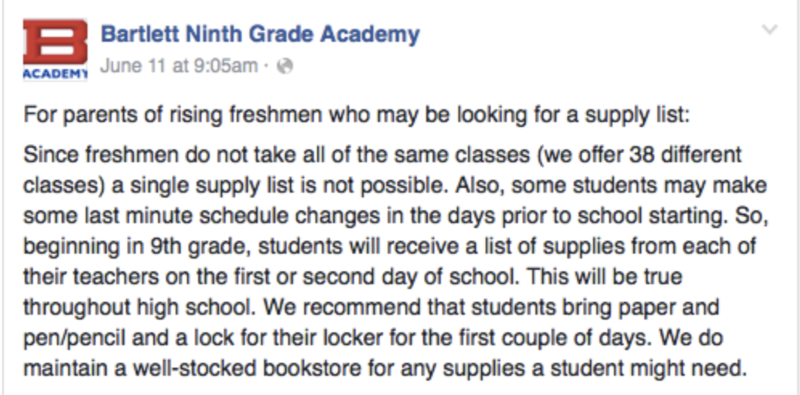
Task: Open the post options chevron menu
Action: pyautogui.click(x=770, y=30)
